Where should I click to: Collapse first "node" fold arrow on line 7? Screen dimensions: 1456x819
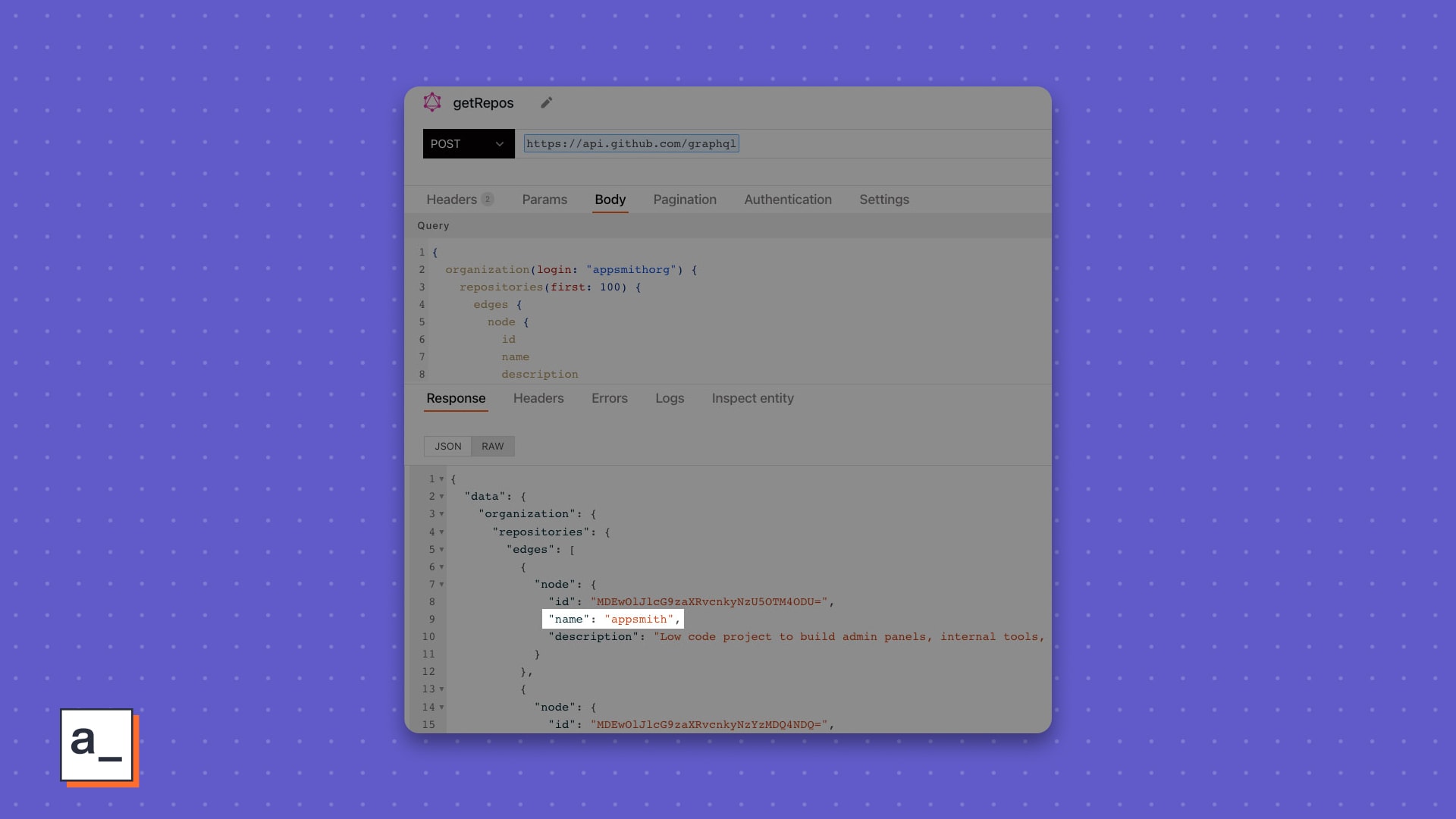point(441,585)
